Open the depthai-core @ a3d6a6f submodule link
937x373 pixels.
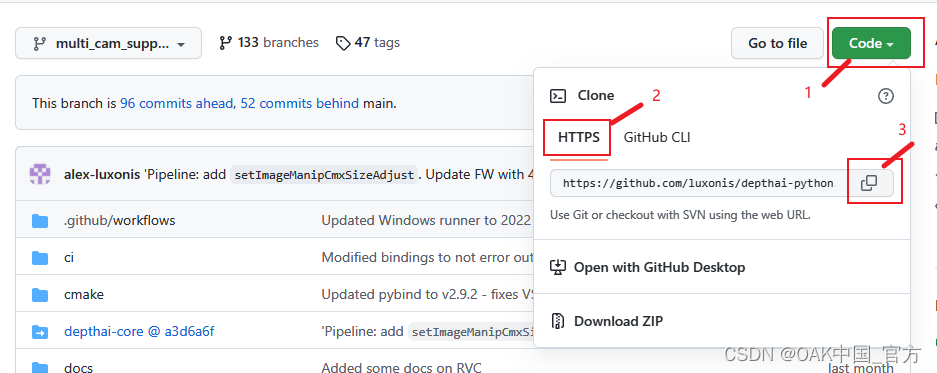(139, 331)
